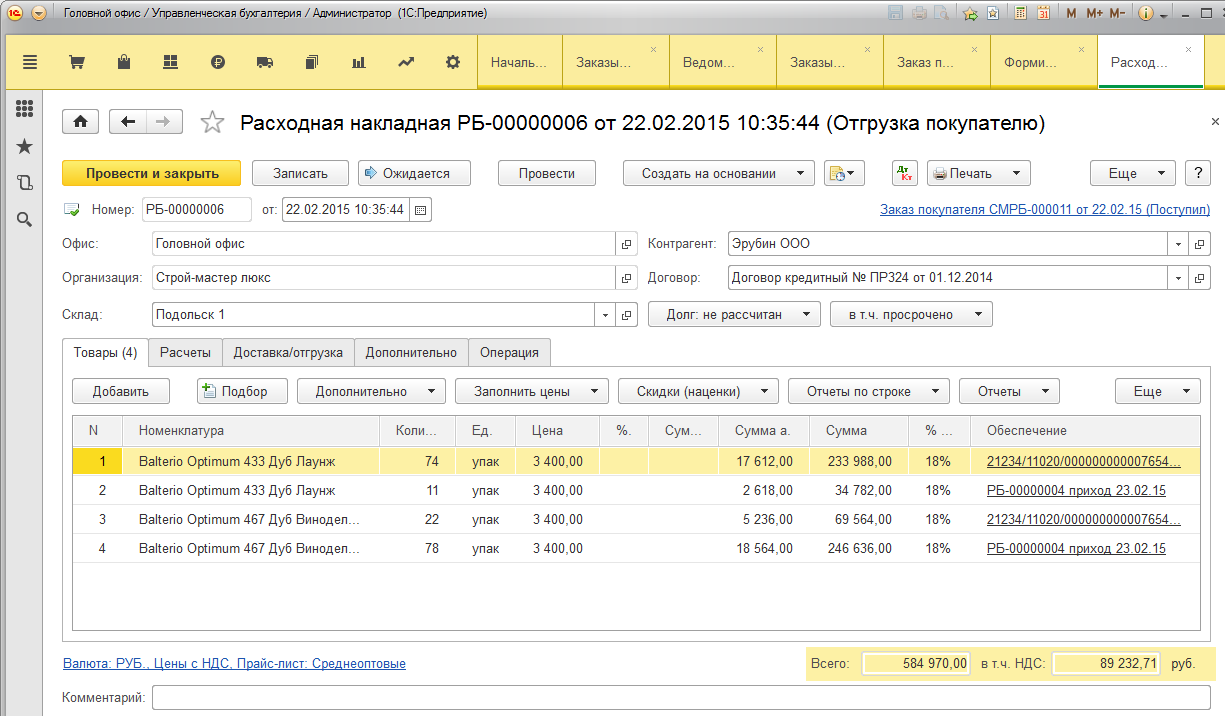
Task: Click the home button
Action: pos(80,122)
